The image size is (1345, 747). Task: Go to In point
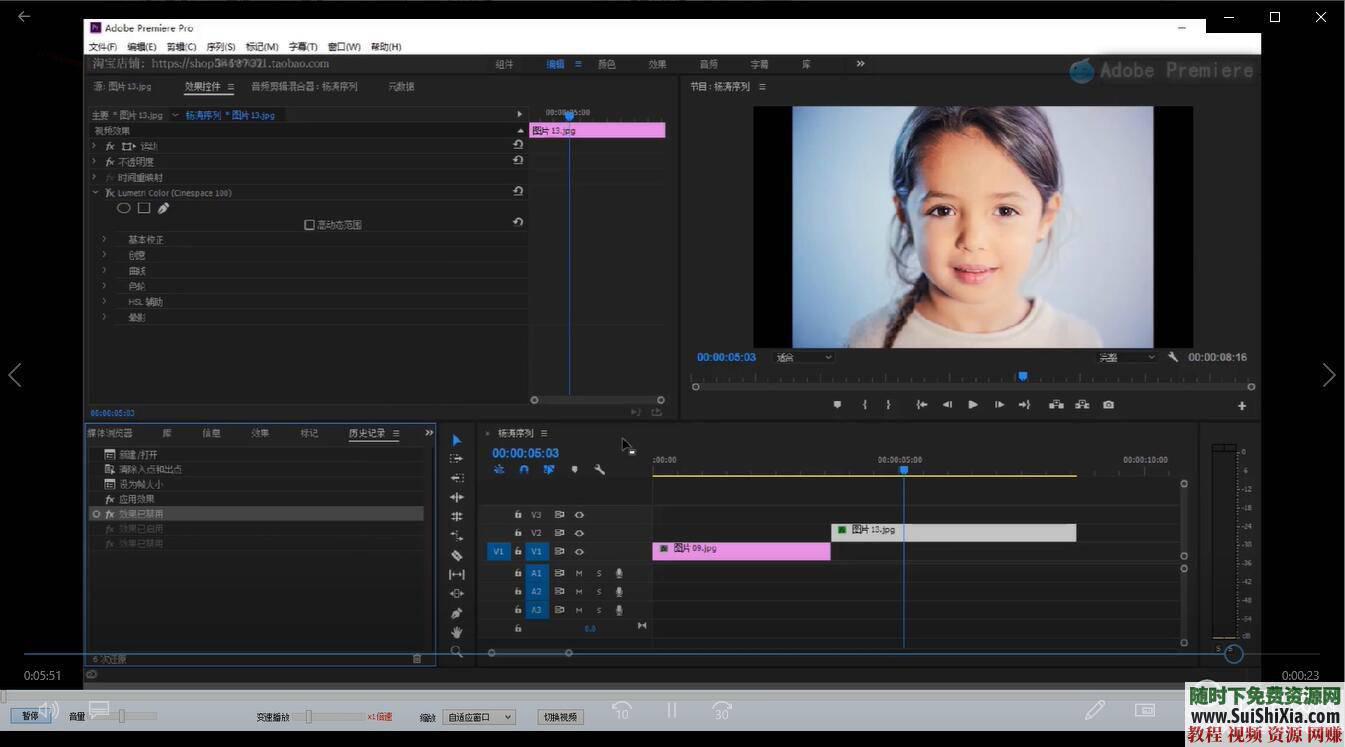(x=921, y=405)
